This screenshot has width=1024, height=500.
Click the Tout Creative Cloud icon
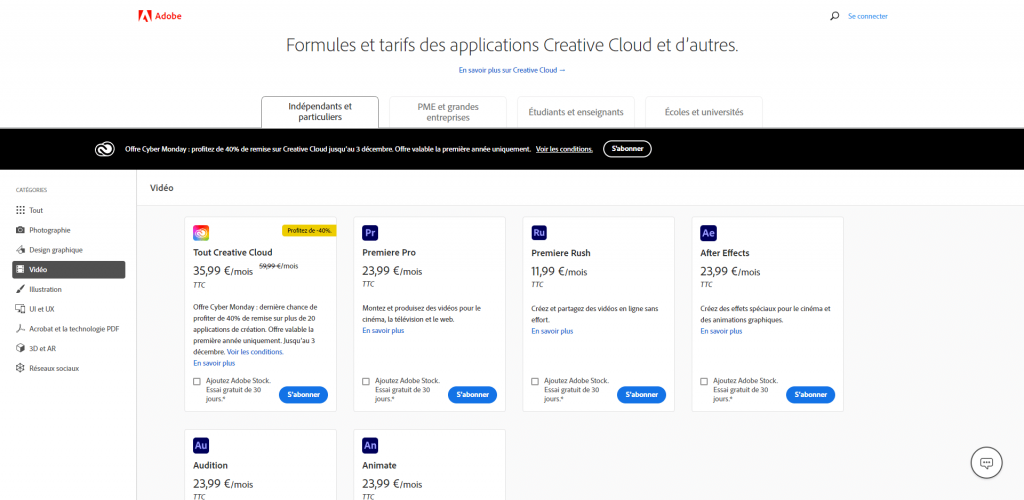(x=201, y=233)
